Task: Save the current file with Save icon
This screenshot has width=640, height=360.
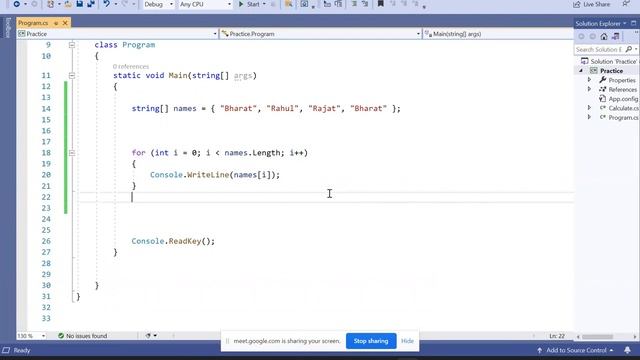Action: point(80,4)
